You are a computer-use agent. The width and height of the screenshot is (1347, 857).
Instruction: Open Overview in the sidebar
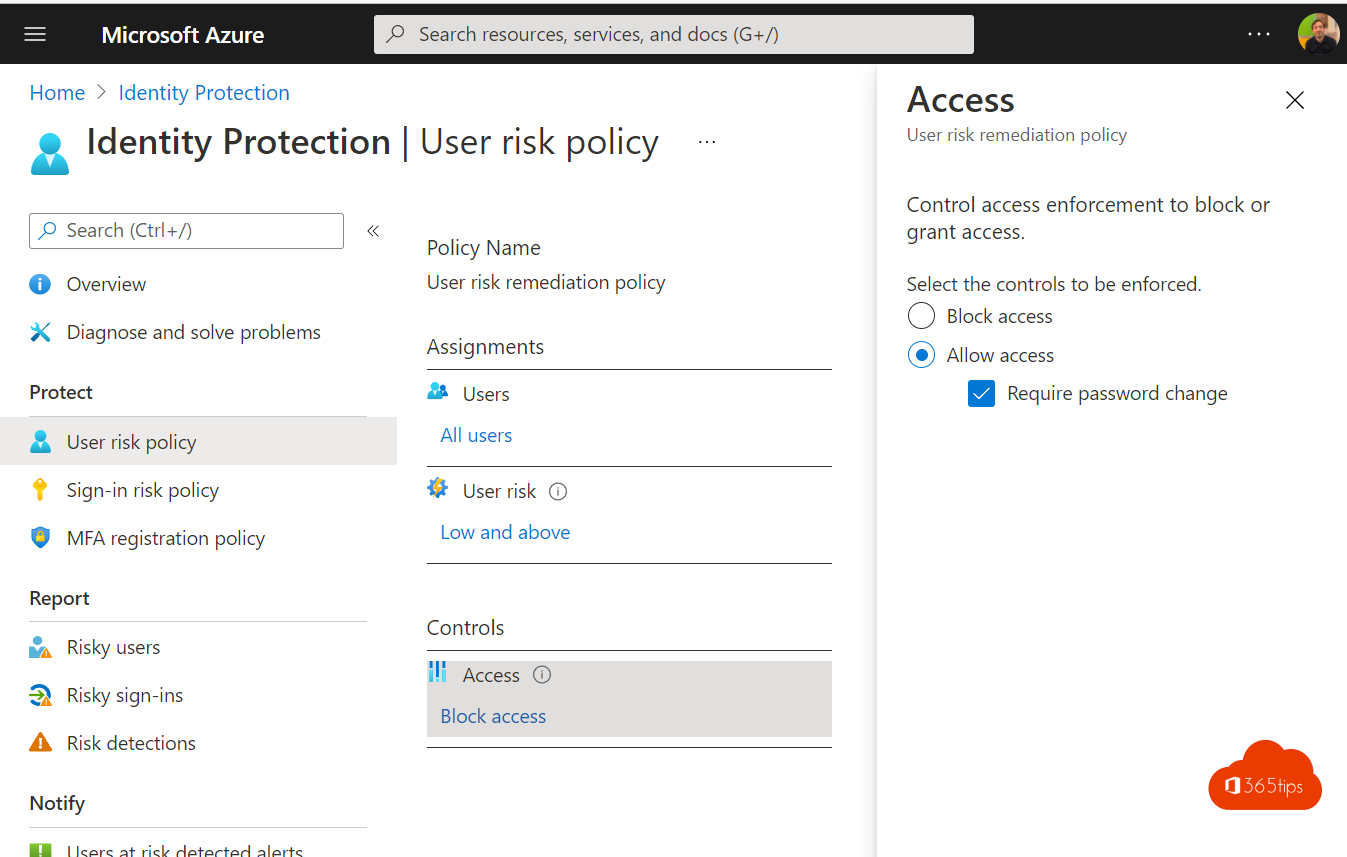(106, 284)
